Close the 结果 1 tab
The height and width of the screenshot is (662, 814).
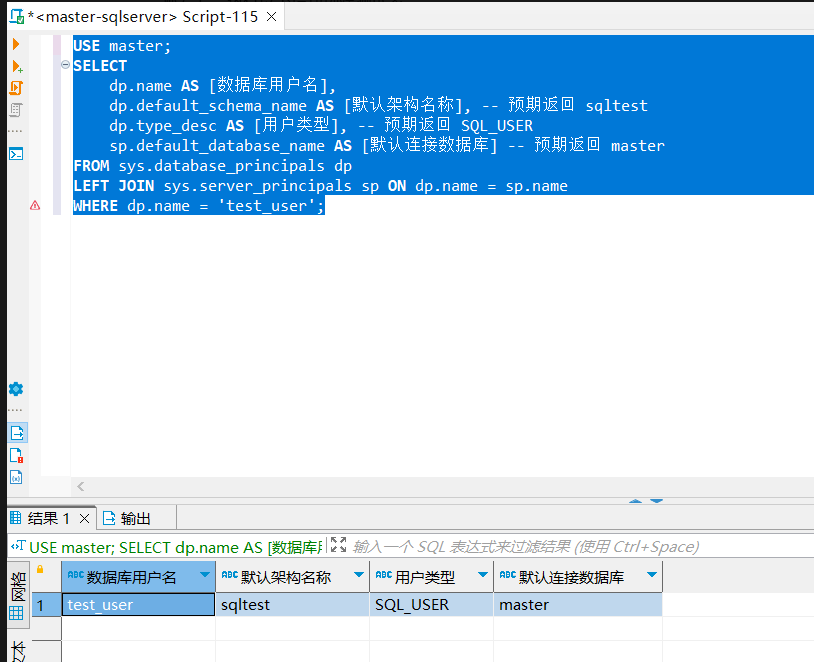[85, 518]
